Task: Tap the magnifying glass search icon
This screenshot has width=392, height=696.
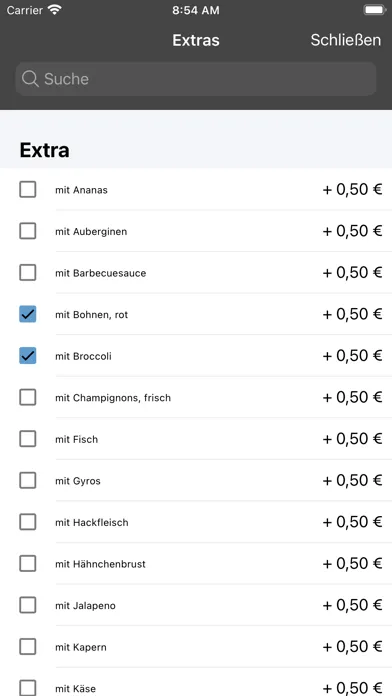Action: coord(30,79)
